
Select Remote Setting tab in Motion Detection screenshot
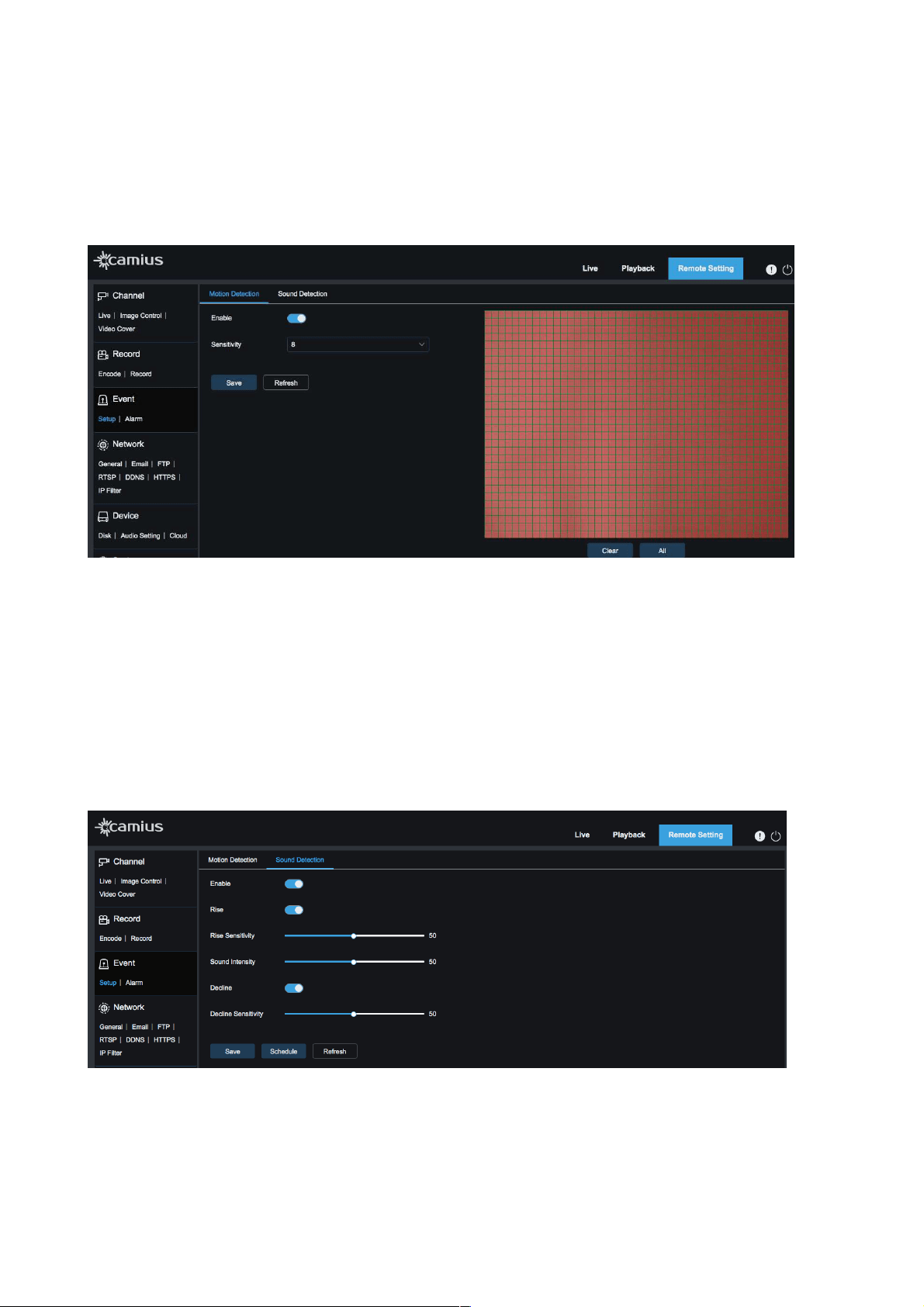(x=706, y=268)
